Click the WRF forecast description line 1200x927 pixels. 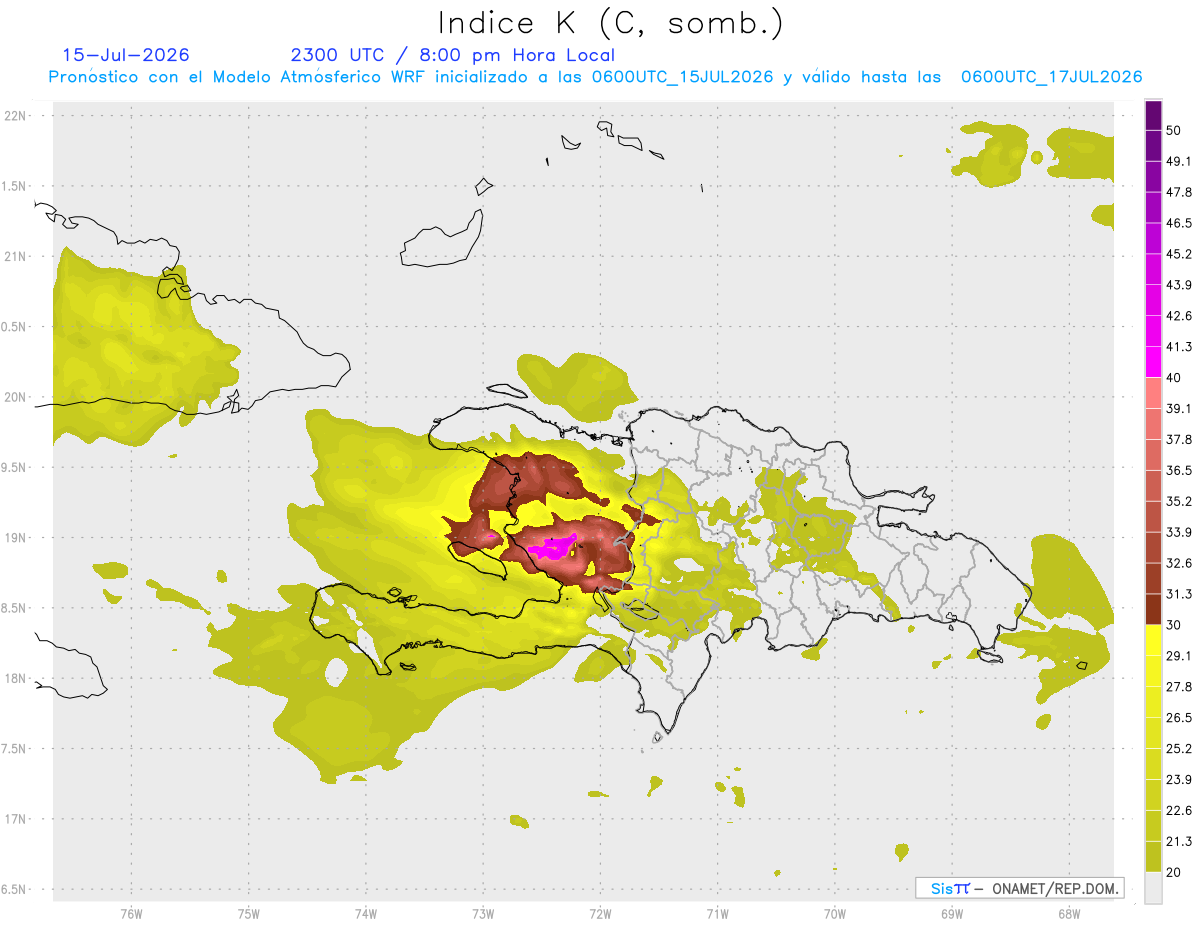pyautogui.click(x=595, y=77)
